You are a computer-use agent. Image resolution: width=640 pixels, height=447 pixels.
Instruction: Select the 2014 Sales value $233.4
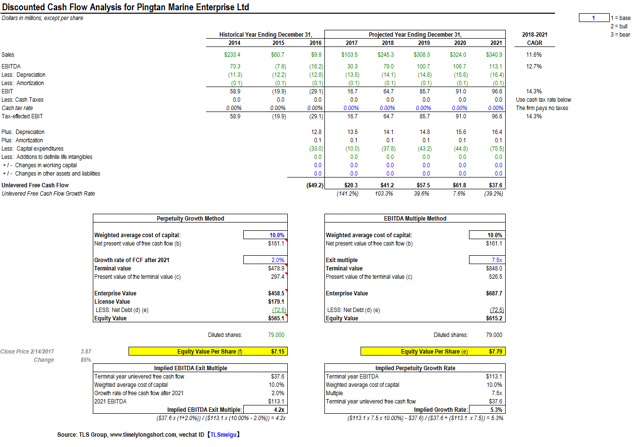coord(232,55)
